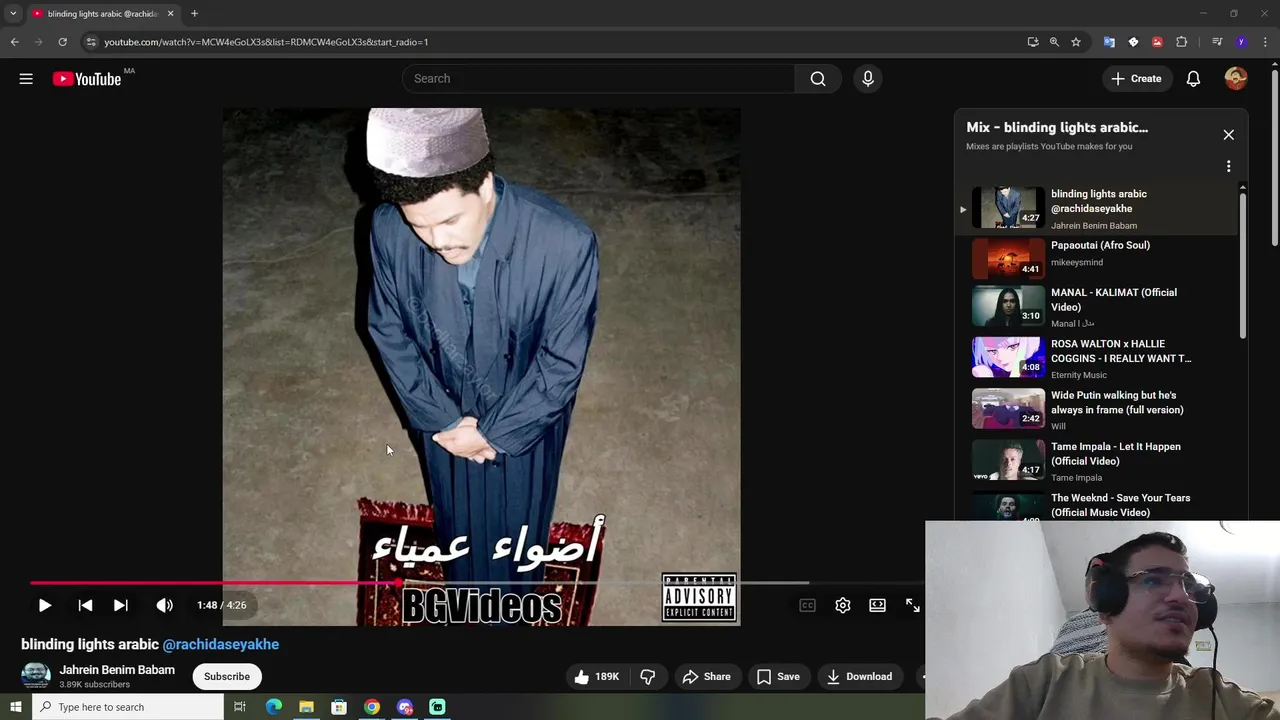Start voice search with microphone
This screenshot has height=720, width=1280.
868,79
